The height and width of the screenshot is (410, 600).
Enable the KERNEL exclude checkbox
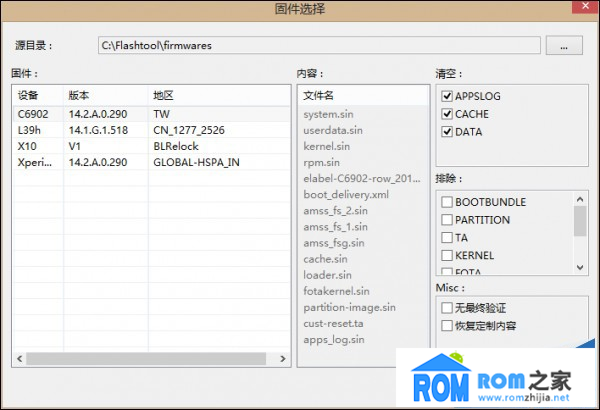pos(447,256)
